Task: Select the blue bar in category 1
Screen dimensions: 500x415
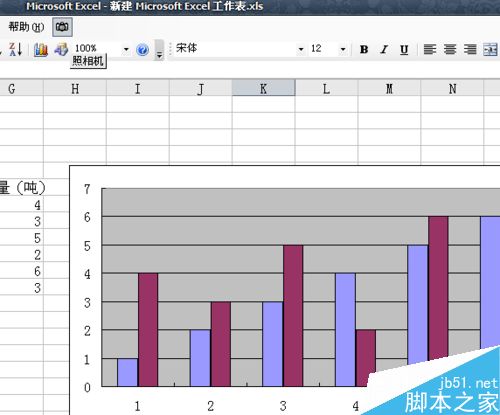Action: tap(127, 372)
